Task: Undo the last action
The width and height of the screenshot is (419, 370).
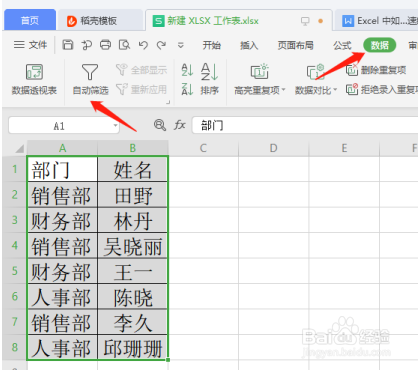Action: coord(143,45)
